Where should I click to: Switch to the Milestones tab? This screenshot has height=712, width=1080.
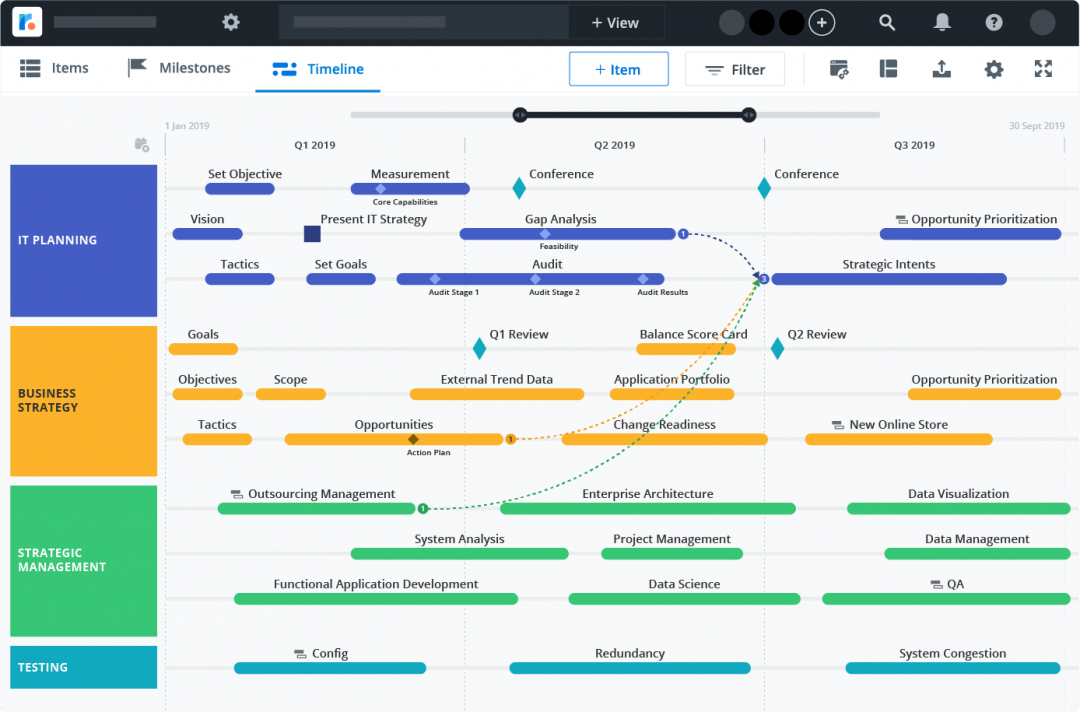coord(179,68)
